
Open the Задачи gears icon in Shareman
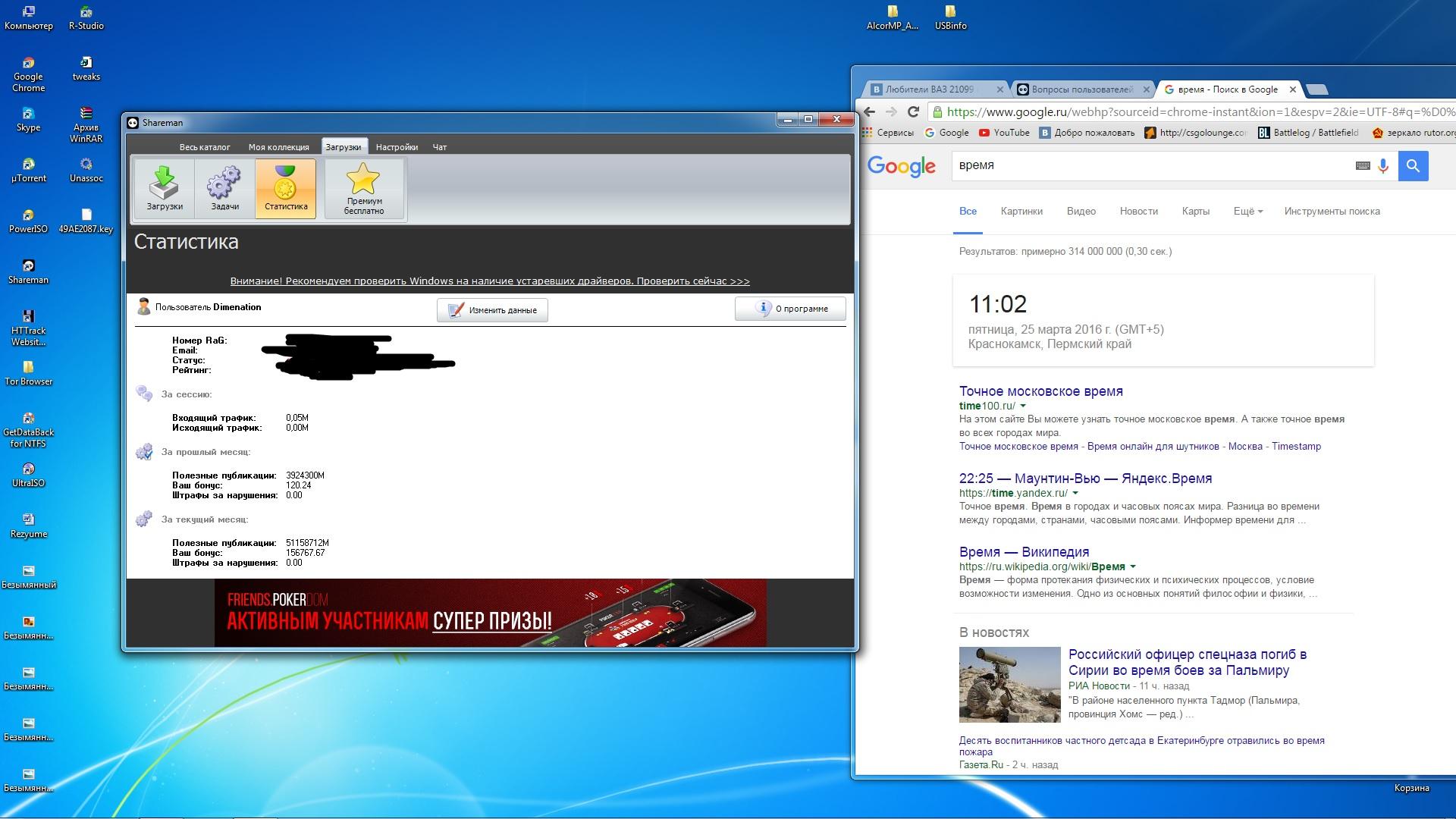coord(224,188)
